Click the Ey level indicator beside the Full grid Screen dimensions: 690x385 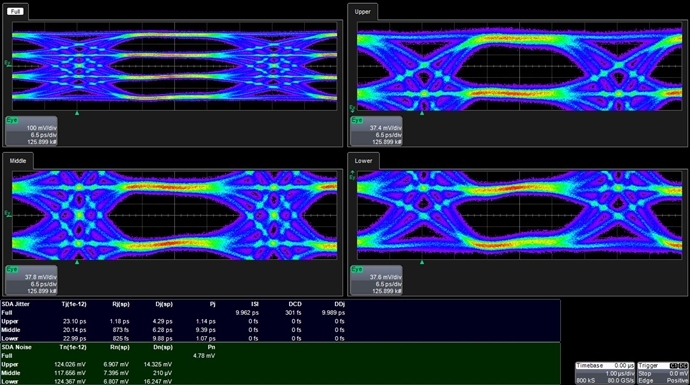coord(7,63)
